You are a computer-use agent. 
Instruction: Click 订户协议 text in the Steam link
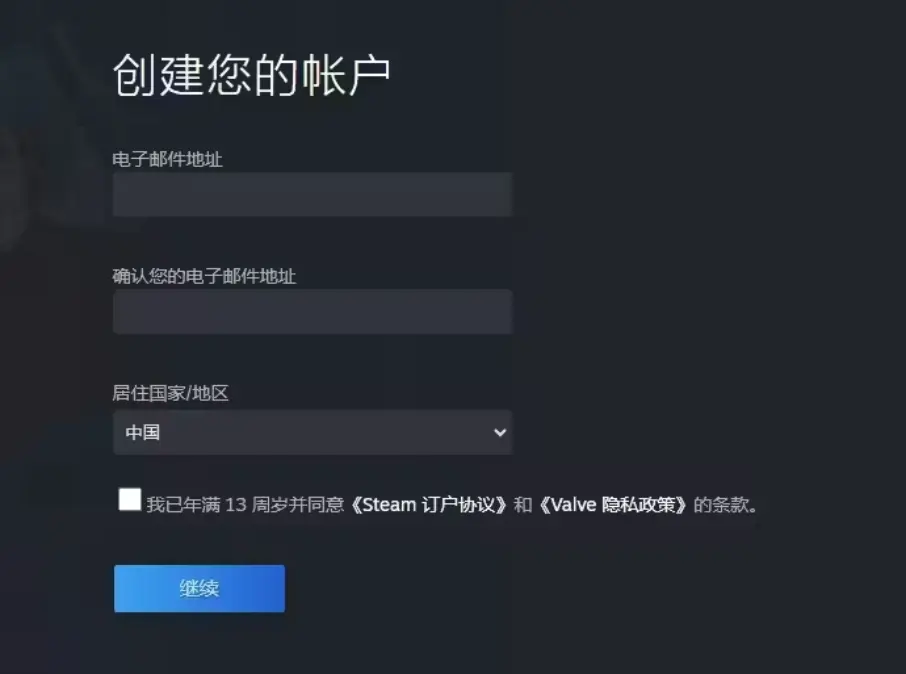(x=458, y=505)
